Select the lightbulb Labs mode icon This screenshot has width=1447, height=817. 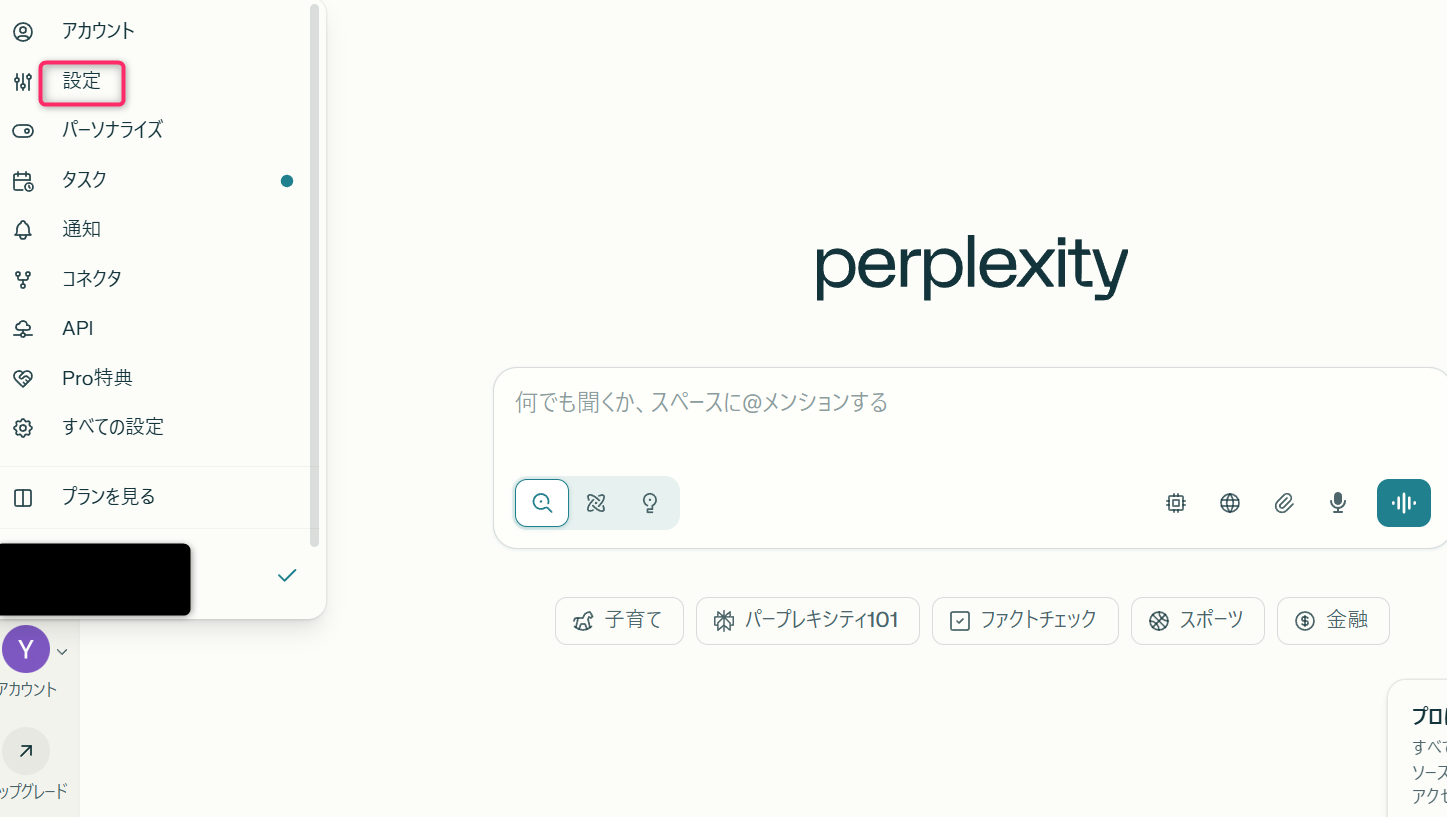[x=649, y=503]
